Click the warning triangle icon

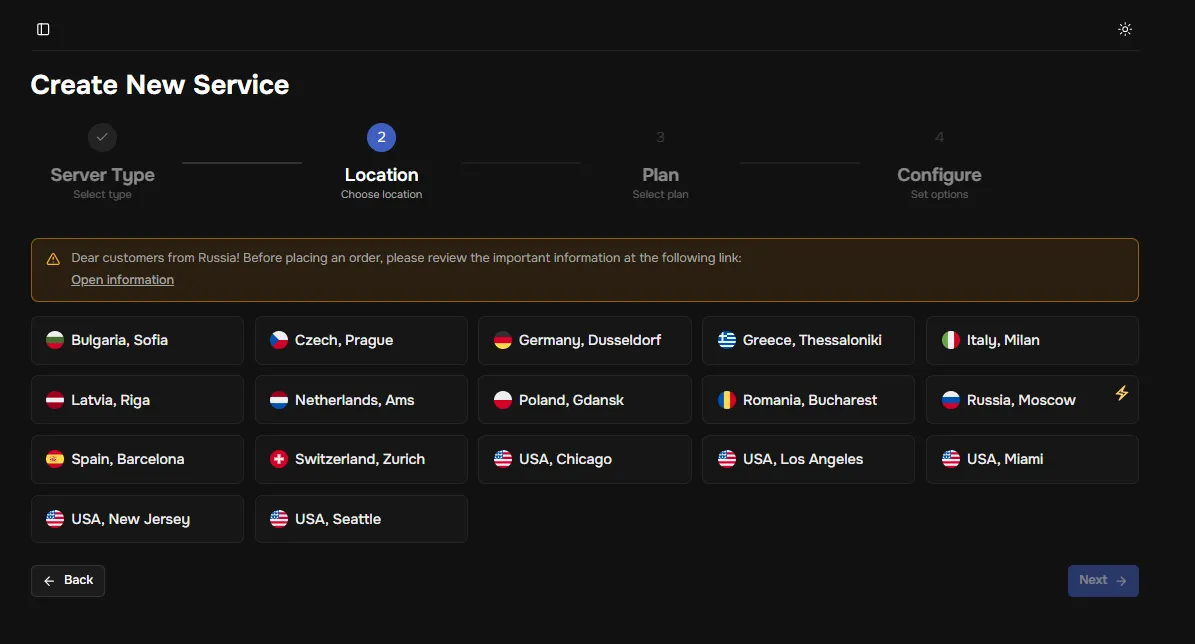(53, 259)
